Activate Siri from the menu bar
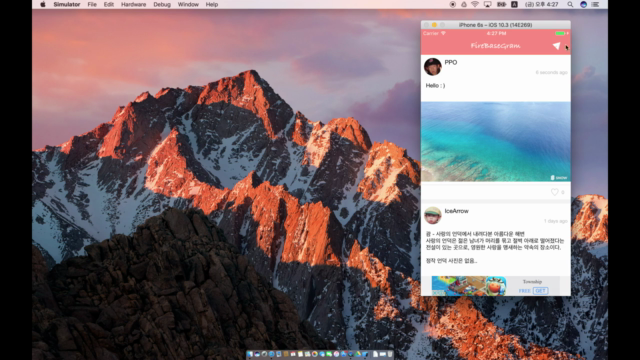 pyautogui.click(x=583, y=4)
